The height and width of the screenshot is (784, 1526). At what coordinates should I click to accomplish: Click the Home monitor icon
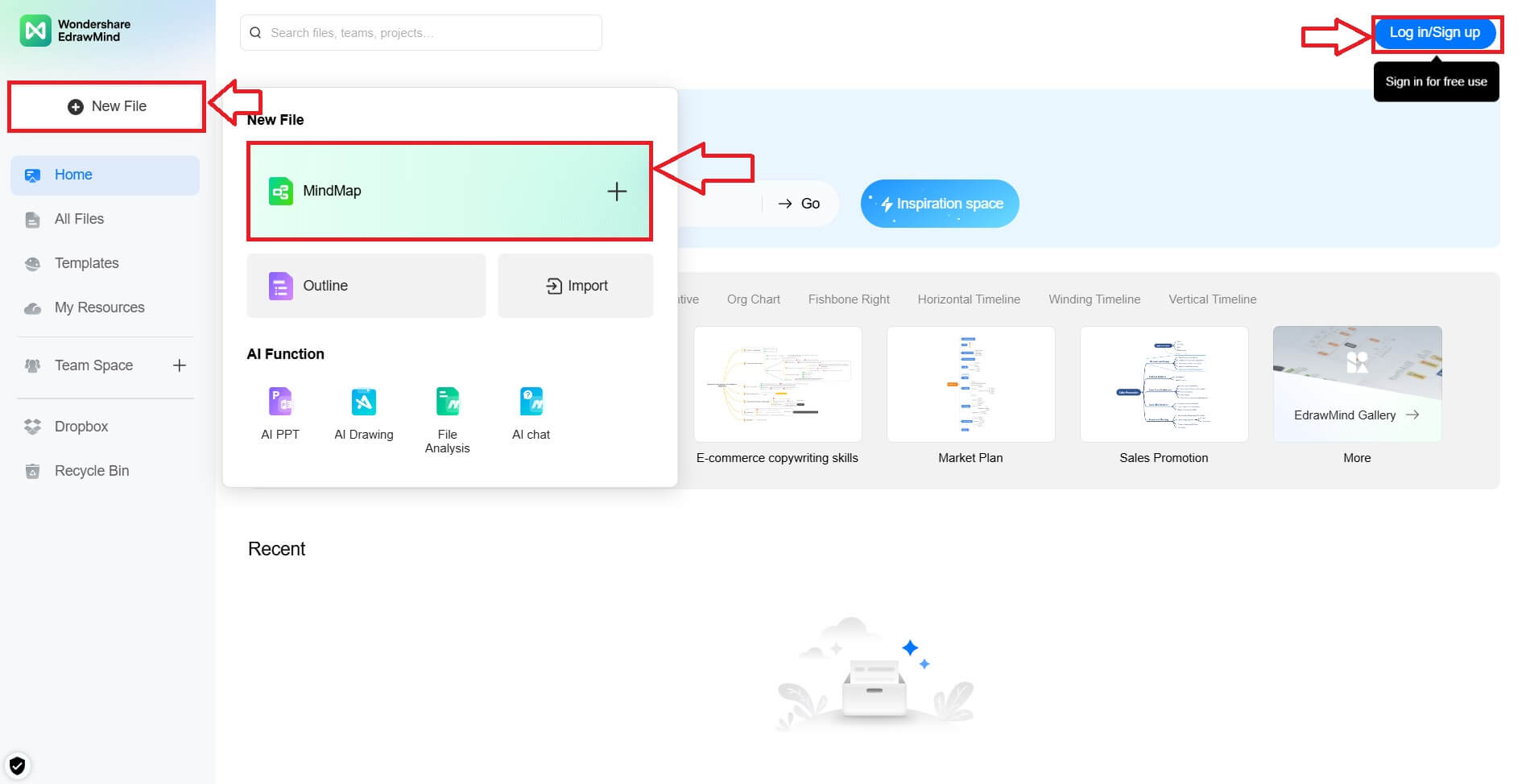point(32,175)
